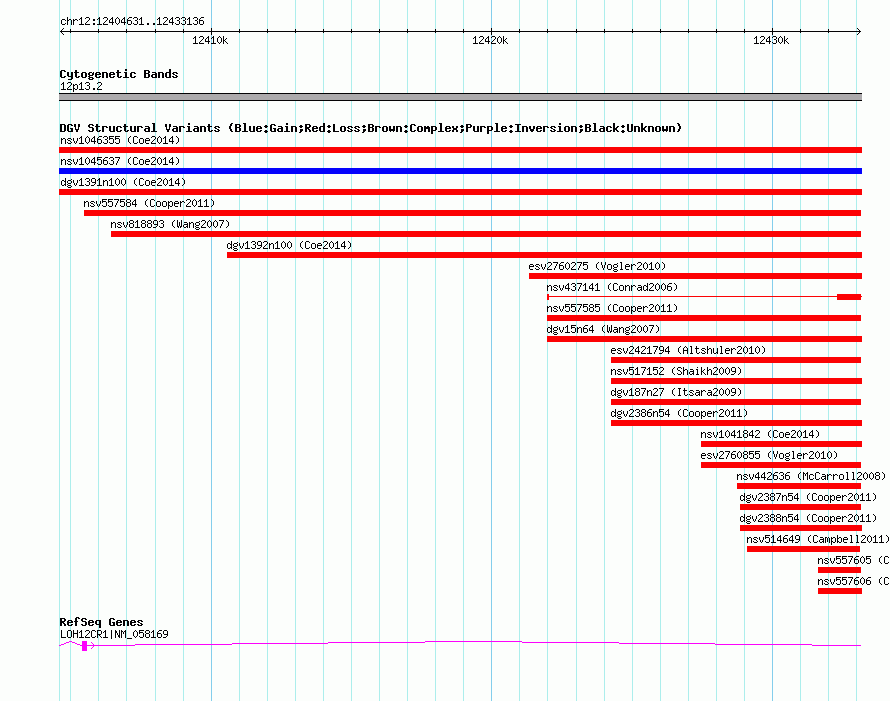Screen dimensions: 890x701
Task: Click the right arrowhead of the ruler
Action: point(858,32)
